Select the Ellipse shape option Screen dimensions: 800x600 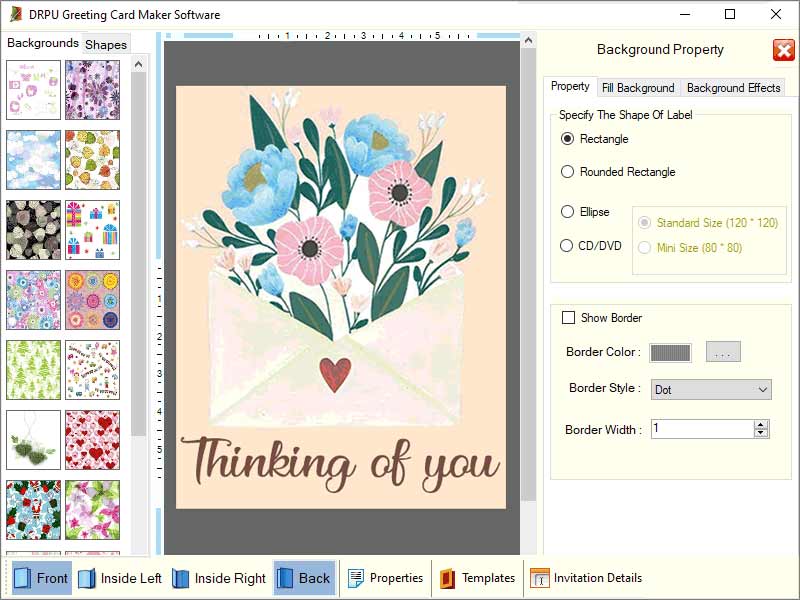click(x=568, y=211)
